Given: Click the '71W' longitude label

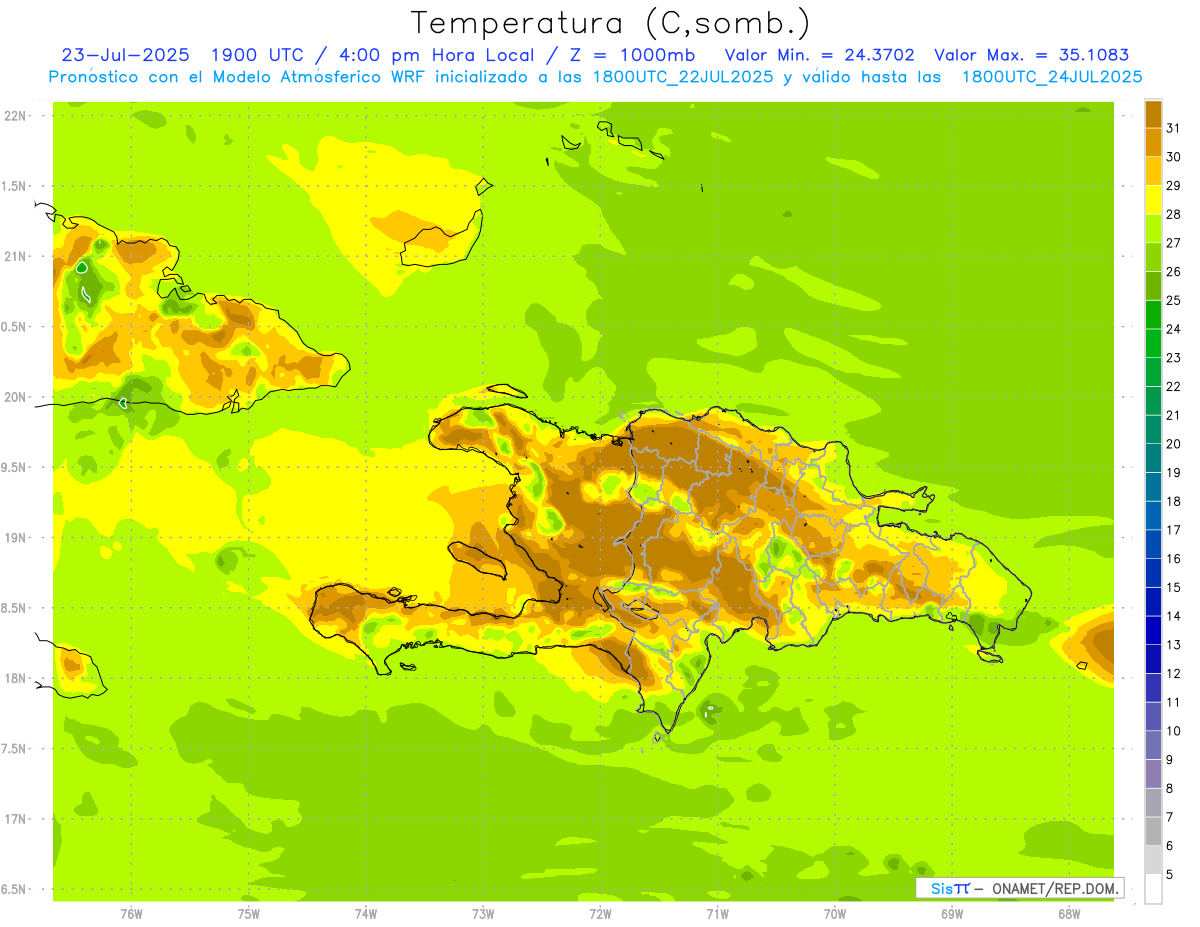Looking at the screenshot, I should pyautogui.click(x=717, y=913).
